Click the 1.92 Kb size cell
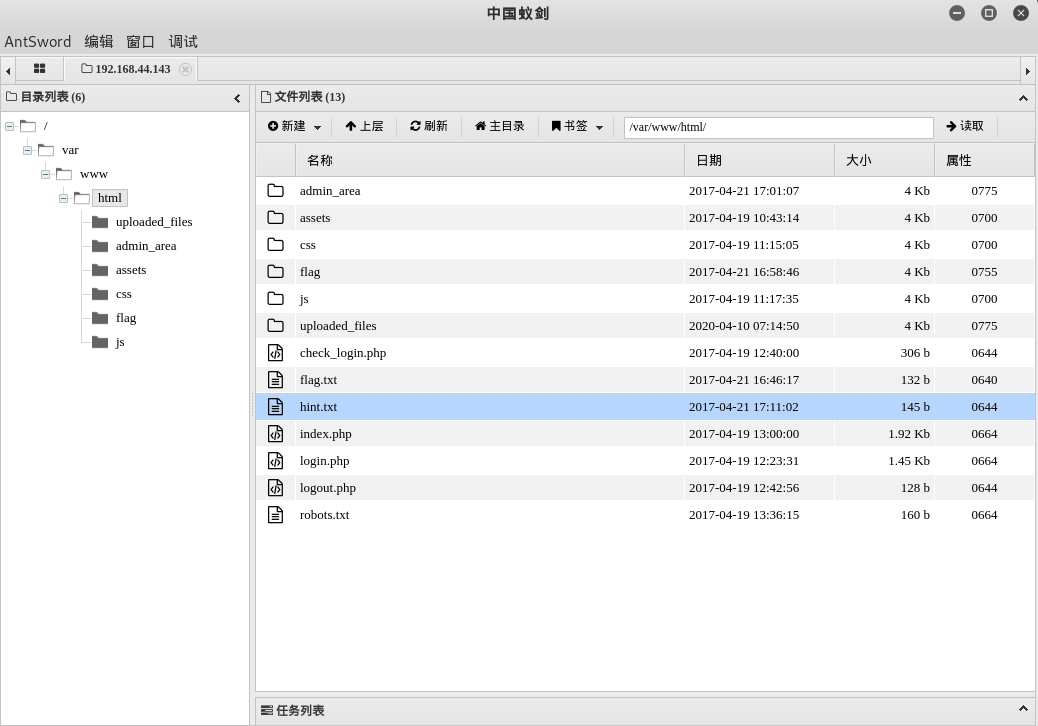The height and width of the screenshot is (726, 1038). [x=909, y=433]
